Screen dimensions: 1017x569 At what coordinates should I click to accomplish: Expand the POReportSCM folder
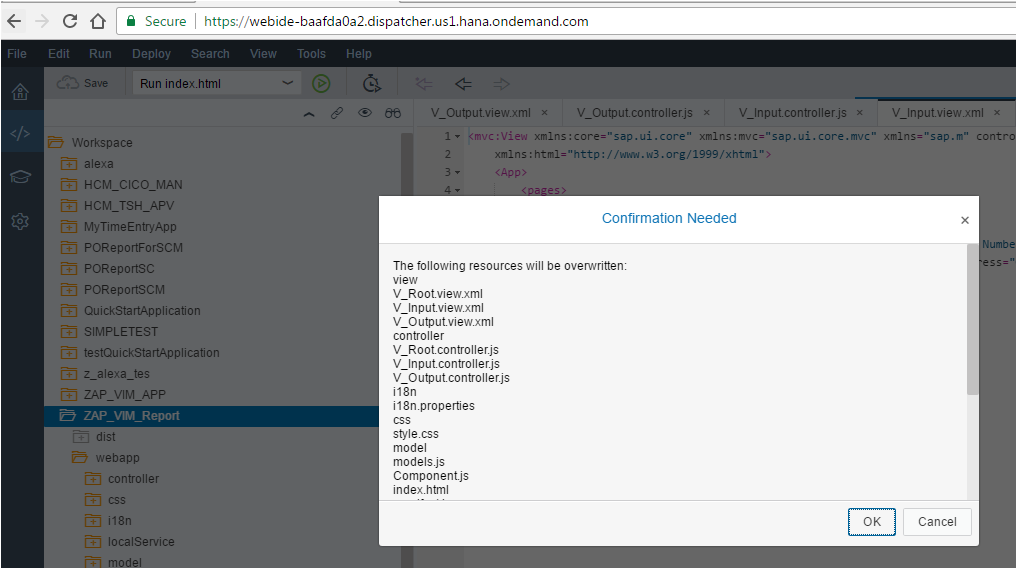pos(69,289)
